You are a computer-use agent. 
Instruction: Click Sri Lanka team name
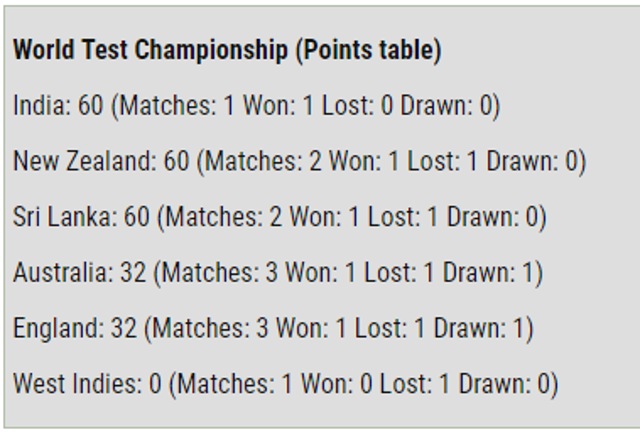(59, 216)
